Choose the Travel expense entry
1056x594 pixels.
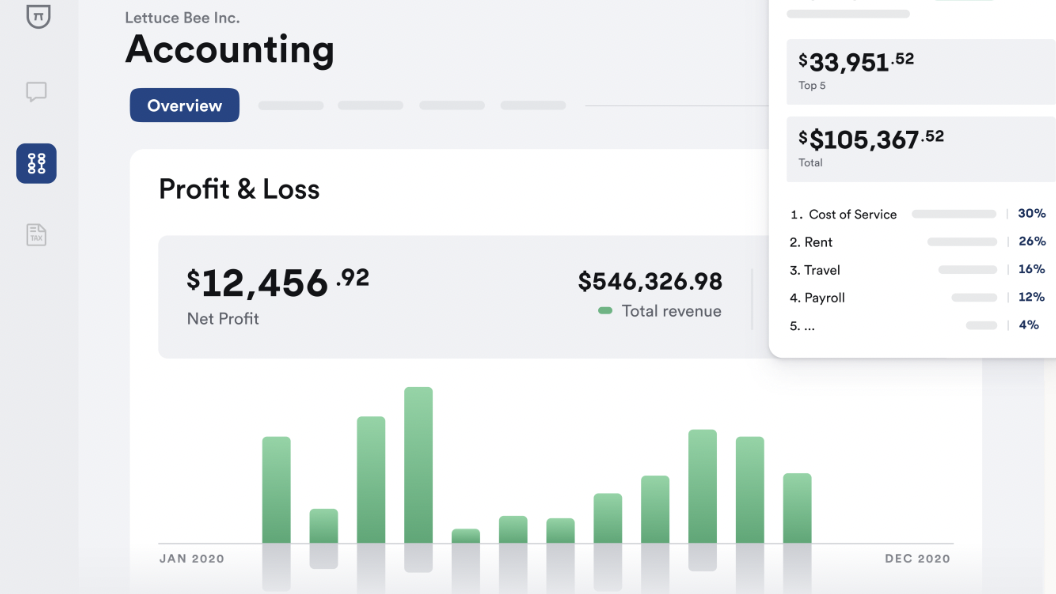pos(822,270)
